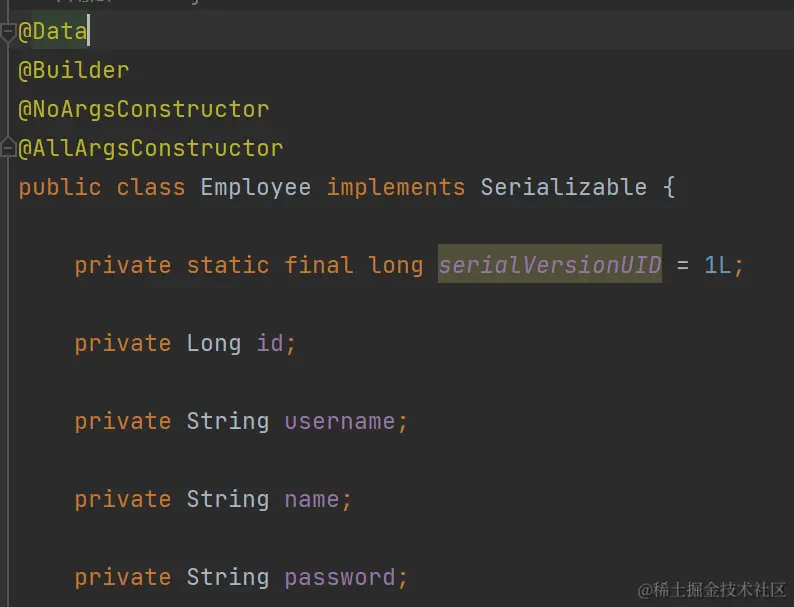Click the private keyword before Long id

[123, 344]
